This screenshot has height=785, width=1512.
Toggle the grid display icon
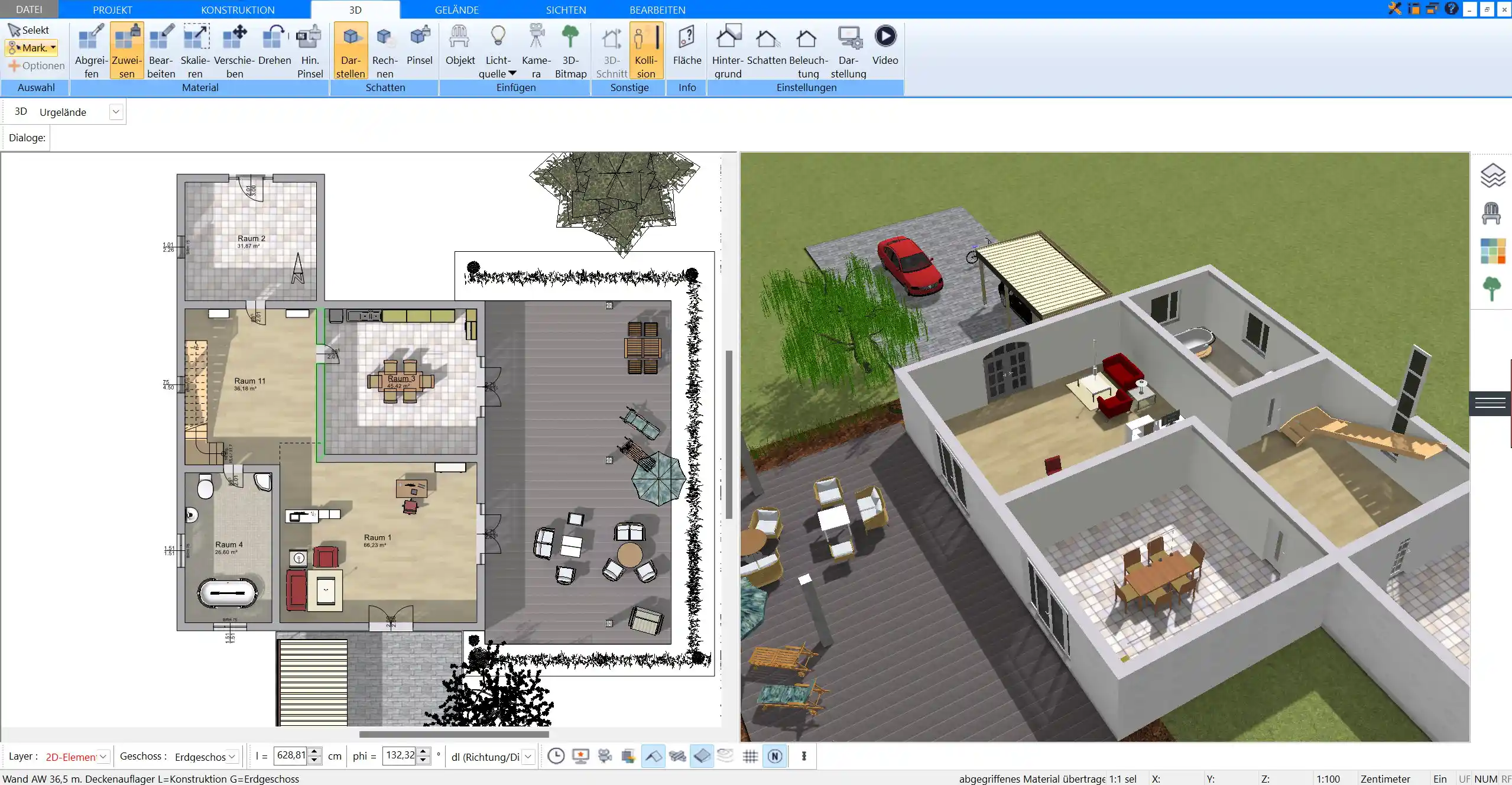[x=750, y=755]
